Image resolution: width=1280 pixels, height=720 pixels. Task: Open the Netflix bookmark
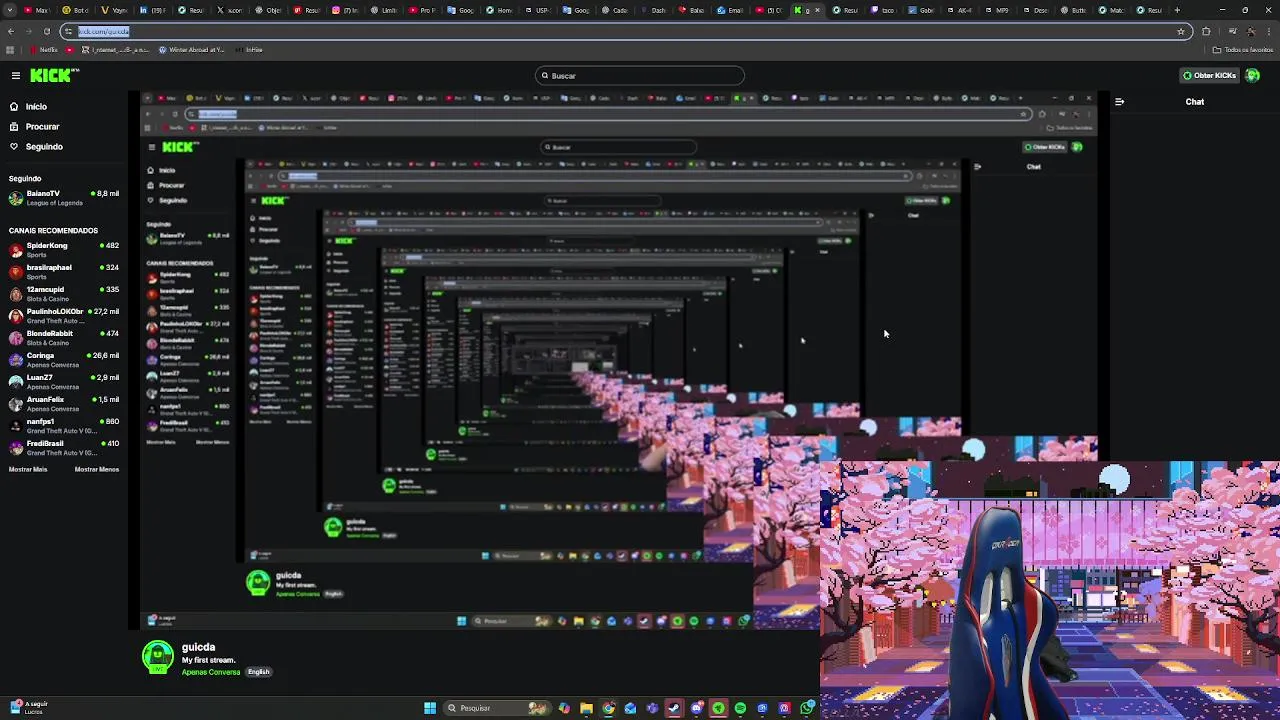(x=44, y=49)
